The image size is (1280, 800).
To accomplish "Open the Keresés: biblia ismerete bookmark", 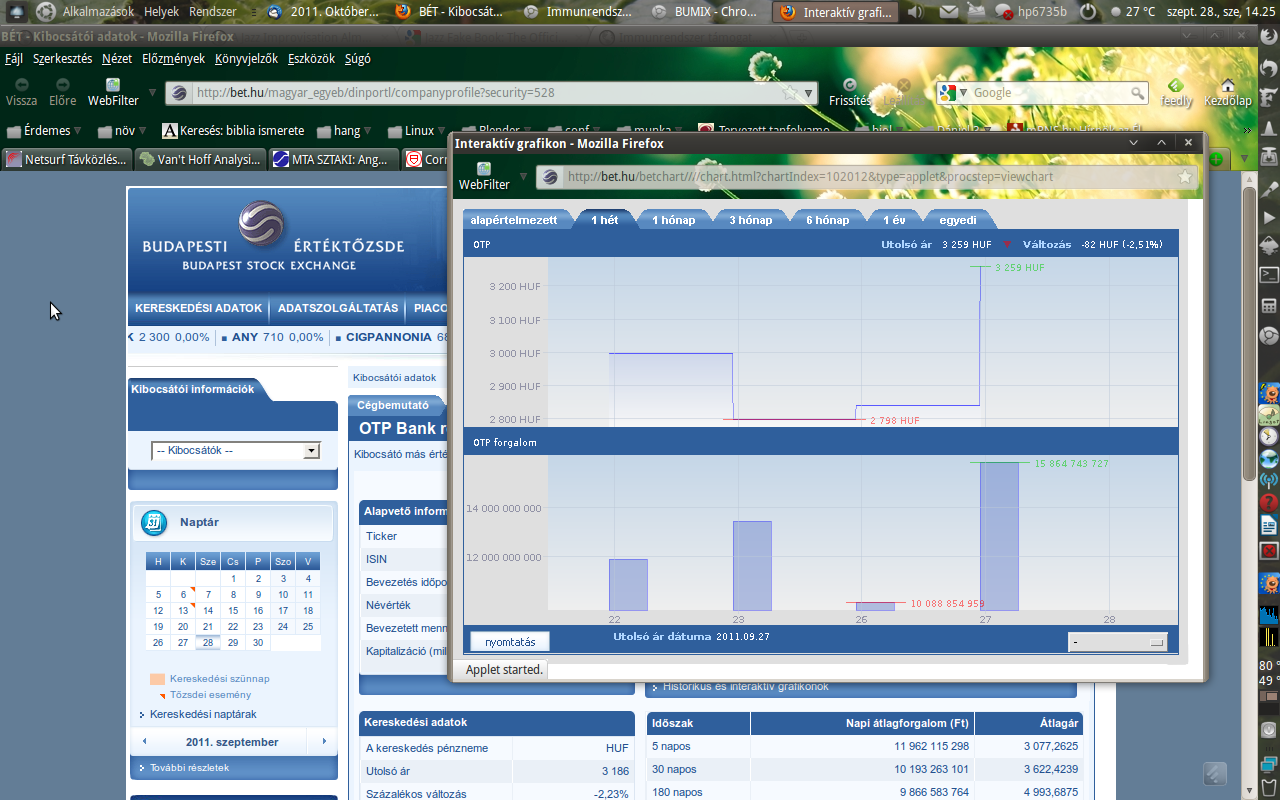I will [x=233, y=130].
